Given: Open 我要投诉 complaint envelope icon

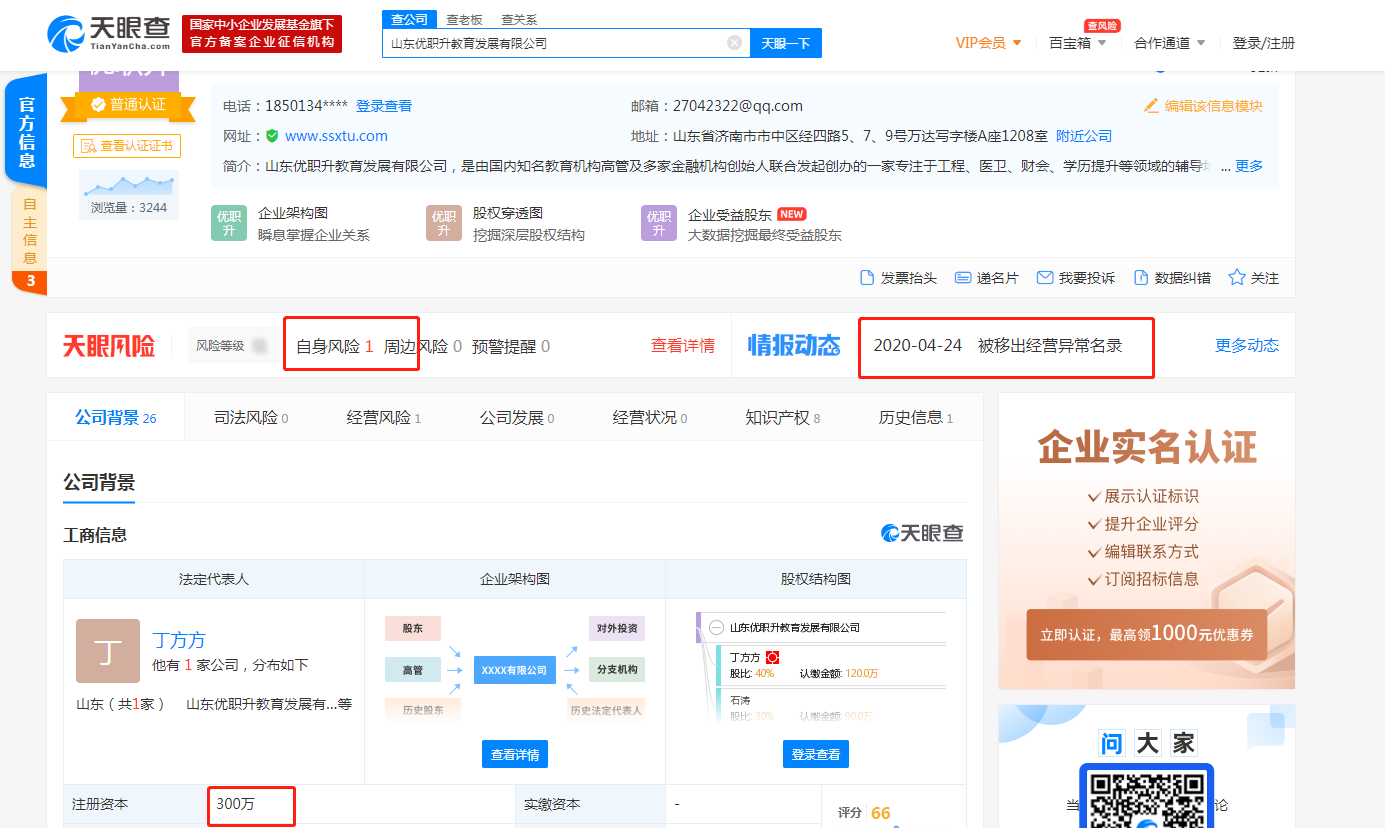Looking at the screenshot, I should click(1045, 278).
